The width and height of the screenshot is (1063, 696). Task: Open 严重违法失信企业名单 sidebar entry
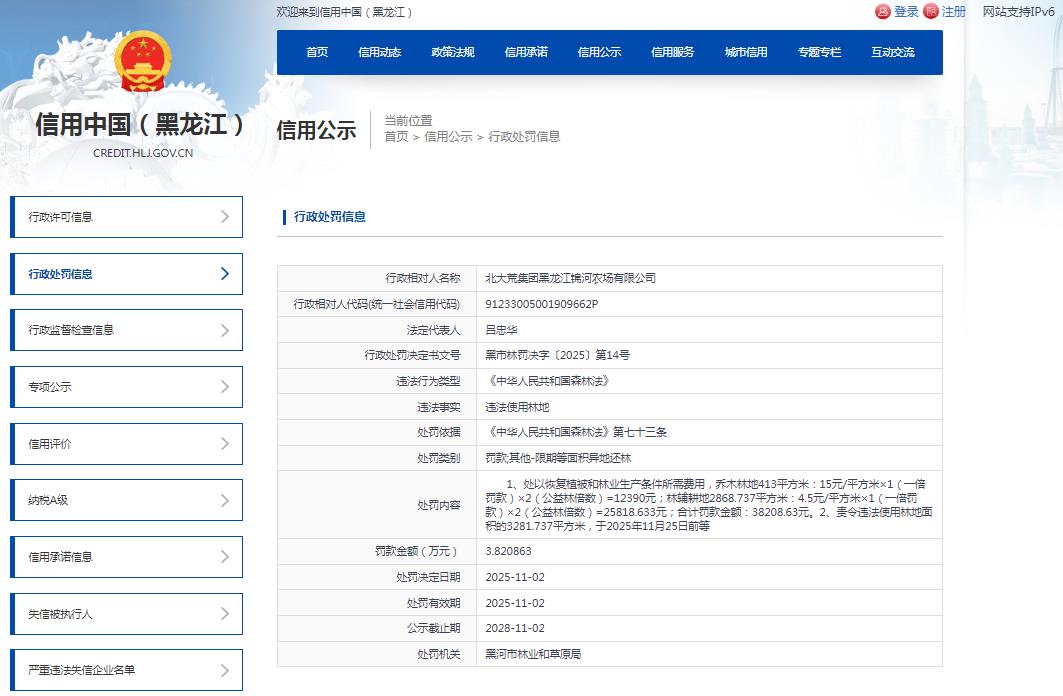coord(126,670)
